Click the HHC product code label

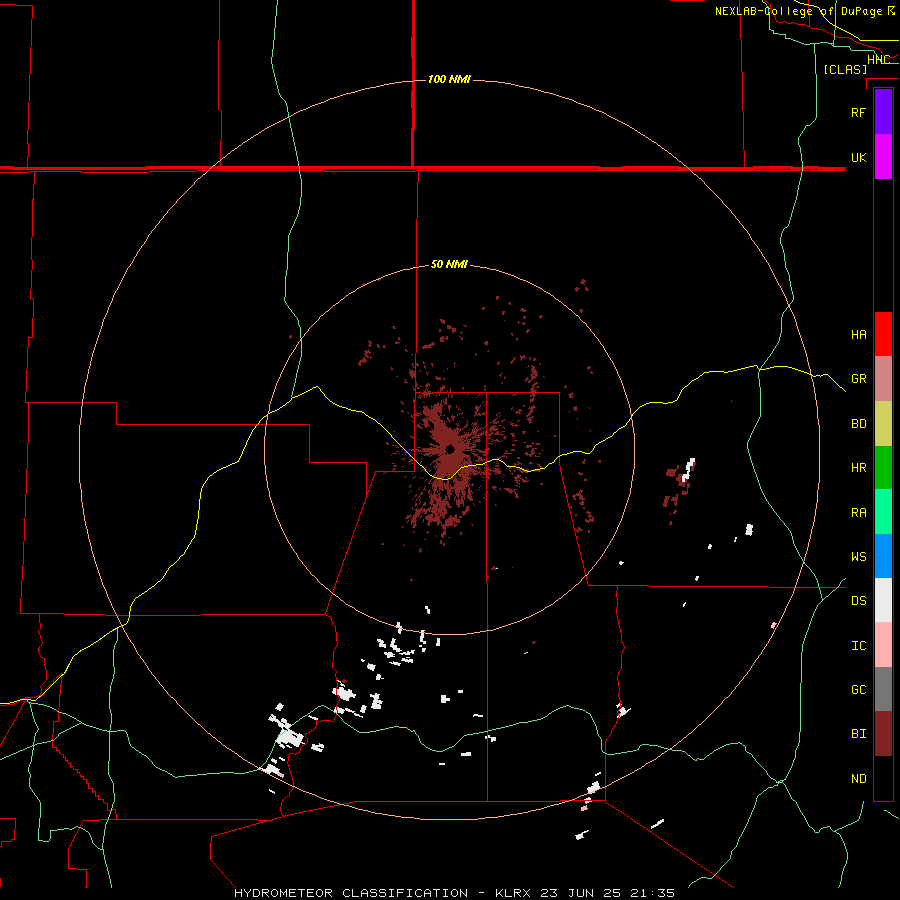tap(878, 60)
